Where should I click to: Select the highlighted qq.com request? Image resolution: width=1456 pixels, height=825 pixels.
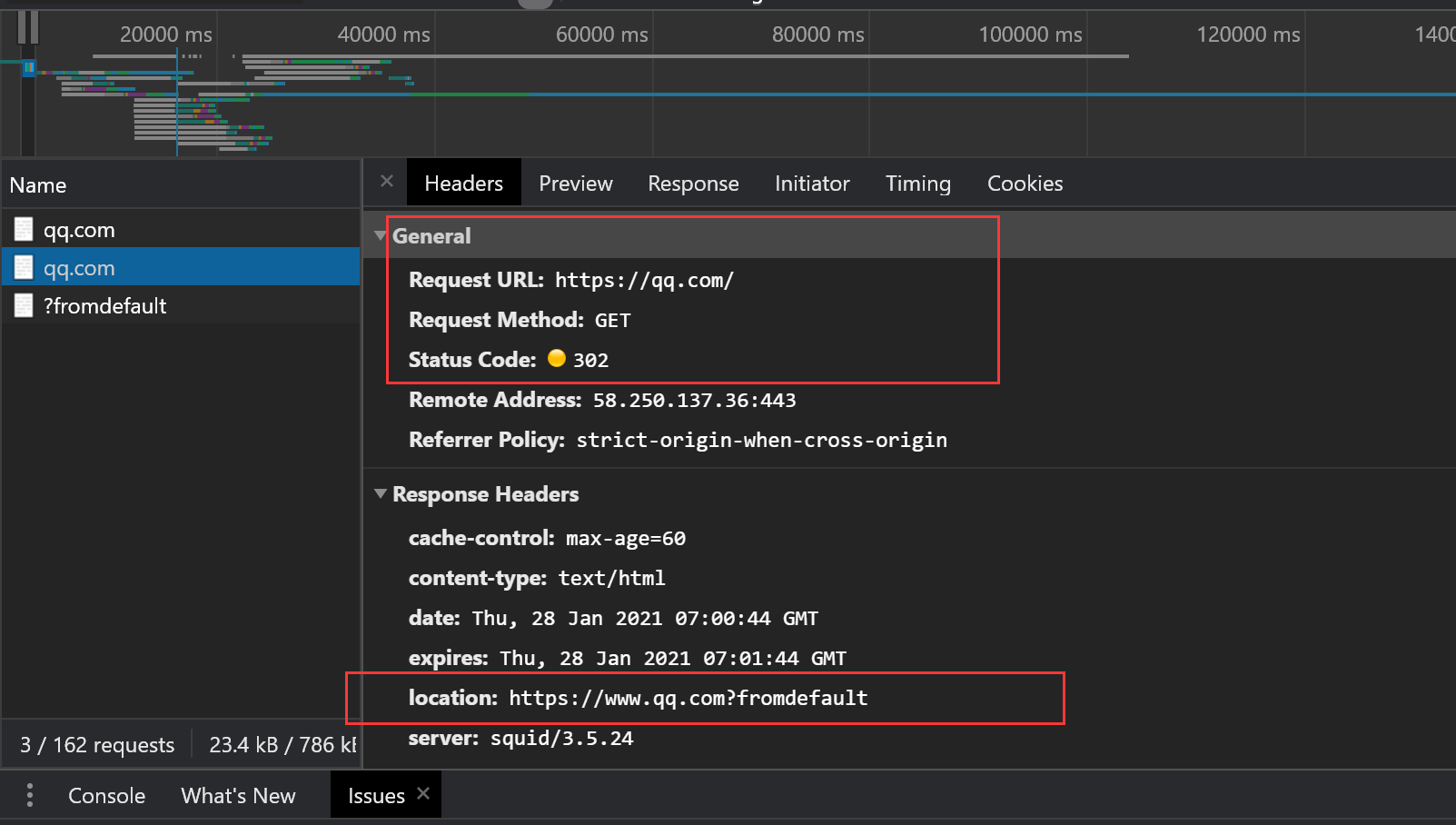coord(181,267)
